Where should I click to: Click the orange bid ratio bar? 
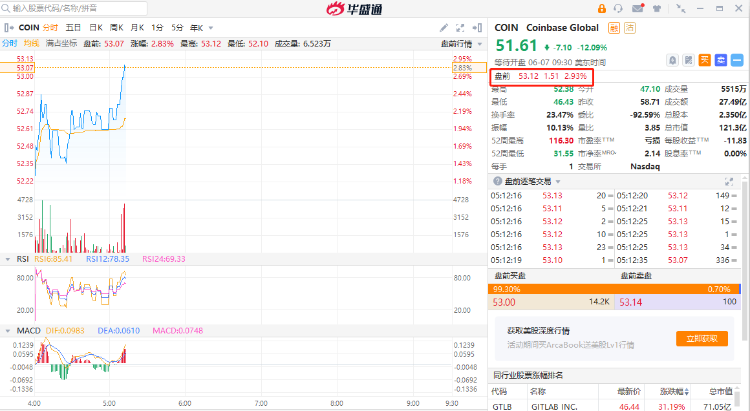(x=550, y=288)
